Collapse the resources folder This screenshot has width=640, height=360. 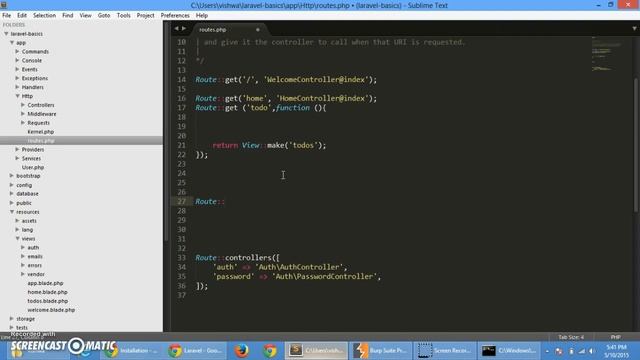[x=12, y=212]
